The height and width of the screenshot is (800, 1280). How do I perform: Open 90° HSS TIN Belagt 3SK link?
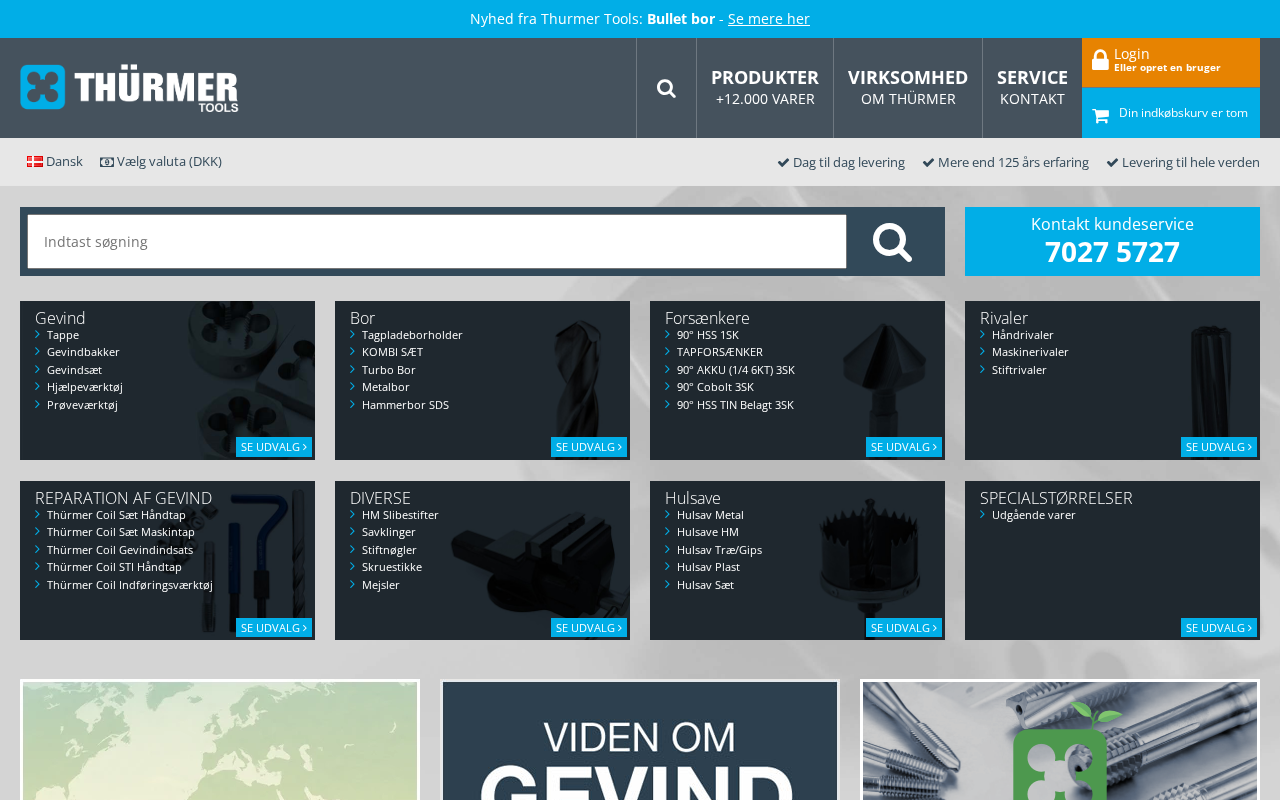tap(735, 405)
